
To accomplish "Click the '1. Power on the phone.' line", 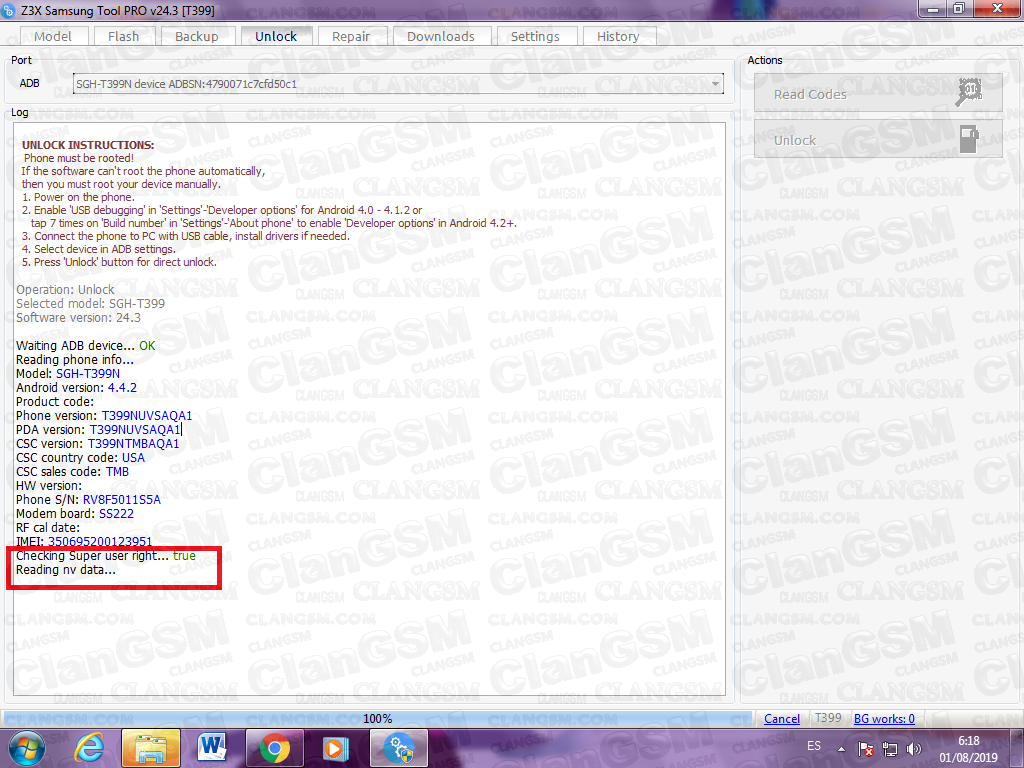I will coord(78,197).
